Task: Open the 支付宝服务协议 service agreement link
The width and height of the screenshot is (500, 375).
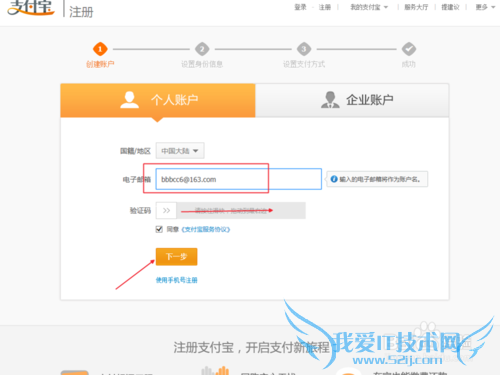Action: (x=206, y=229)
